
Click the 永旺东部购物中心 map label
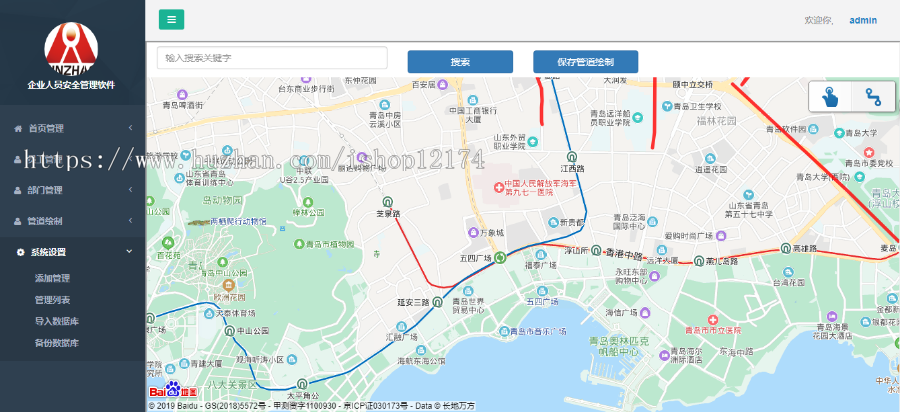(631, 276)
